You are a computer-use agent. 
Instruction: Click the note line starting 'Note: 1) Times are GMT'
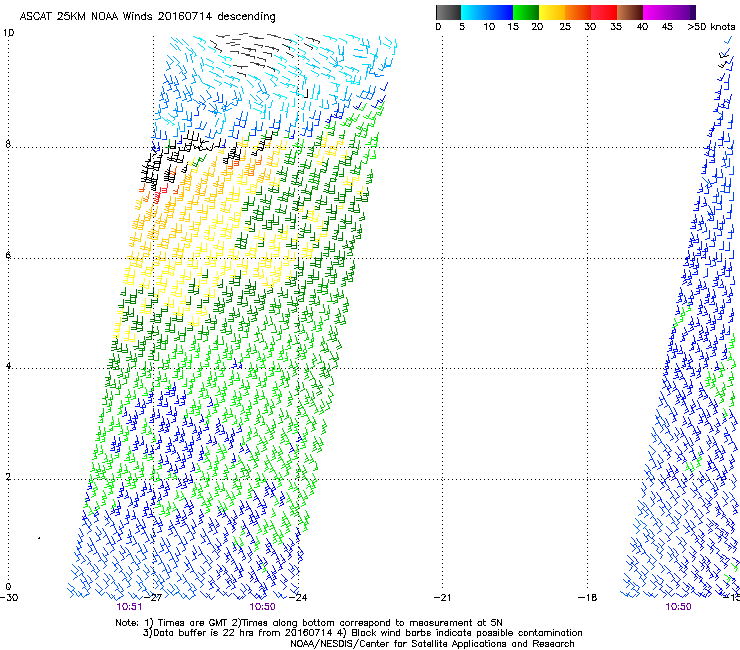click(x=309, y=623)
